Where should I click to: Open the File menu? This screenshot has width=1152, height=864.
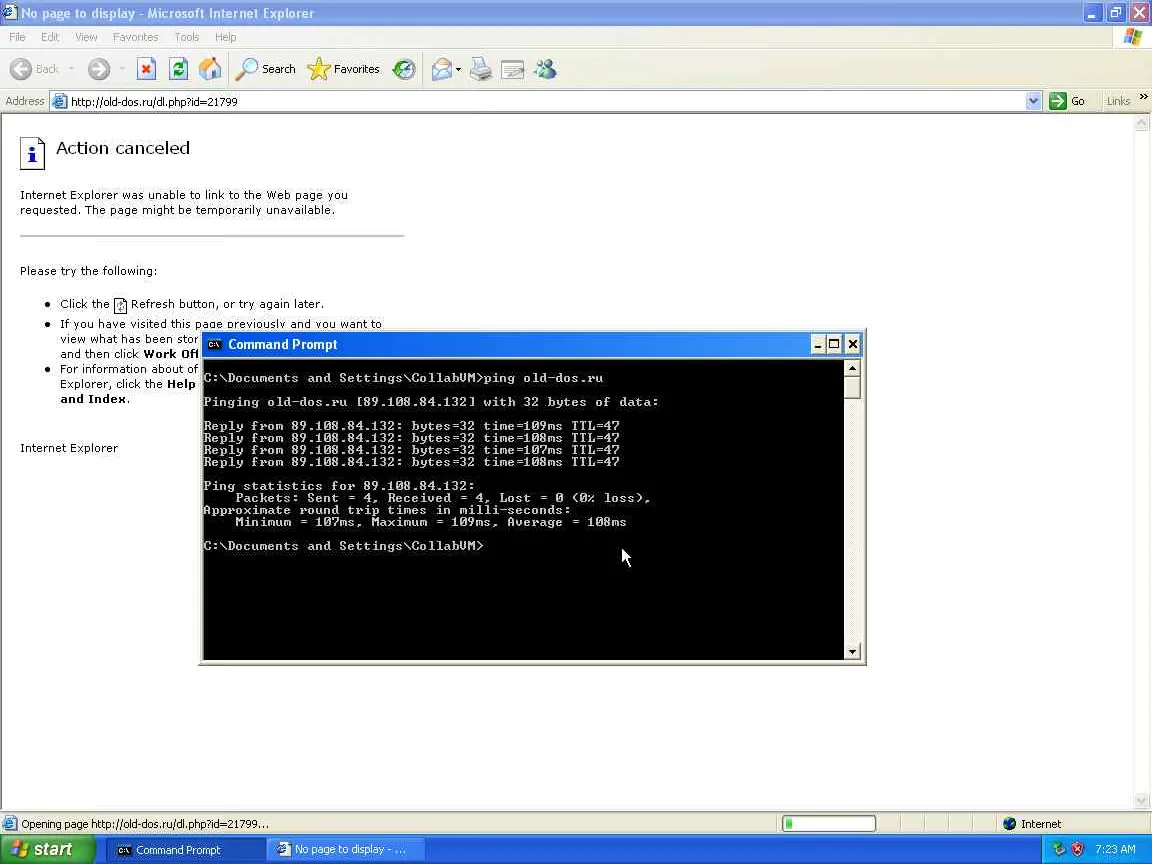click(x=17, y=37)
